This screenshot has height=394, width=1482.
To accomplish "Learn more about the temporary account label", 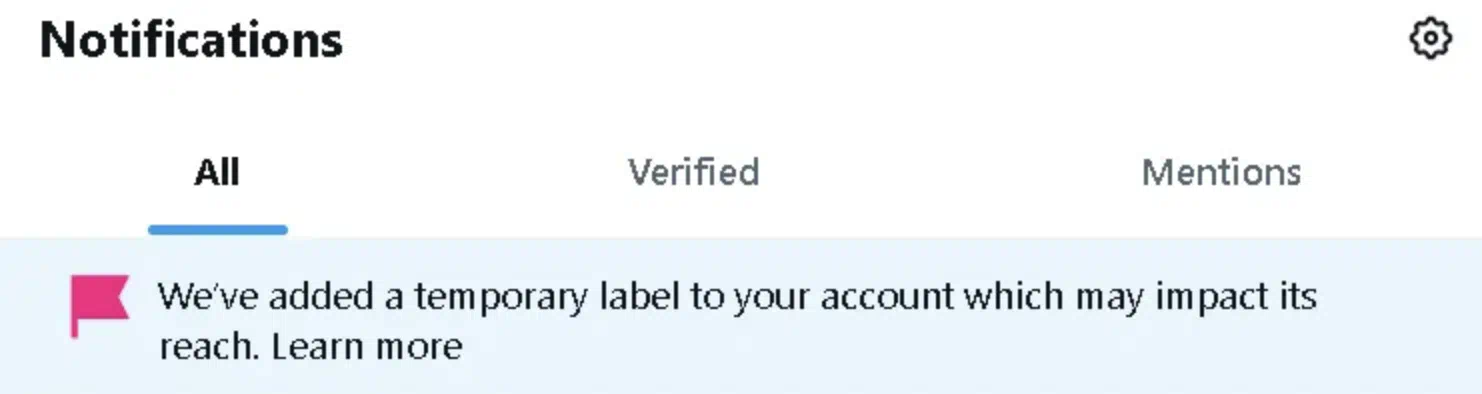I will 367,347.
